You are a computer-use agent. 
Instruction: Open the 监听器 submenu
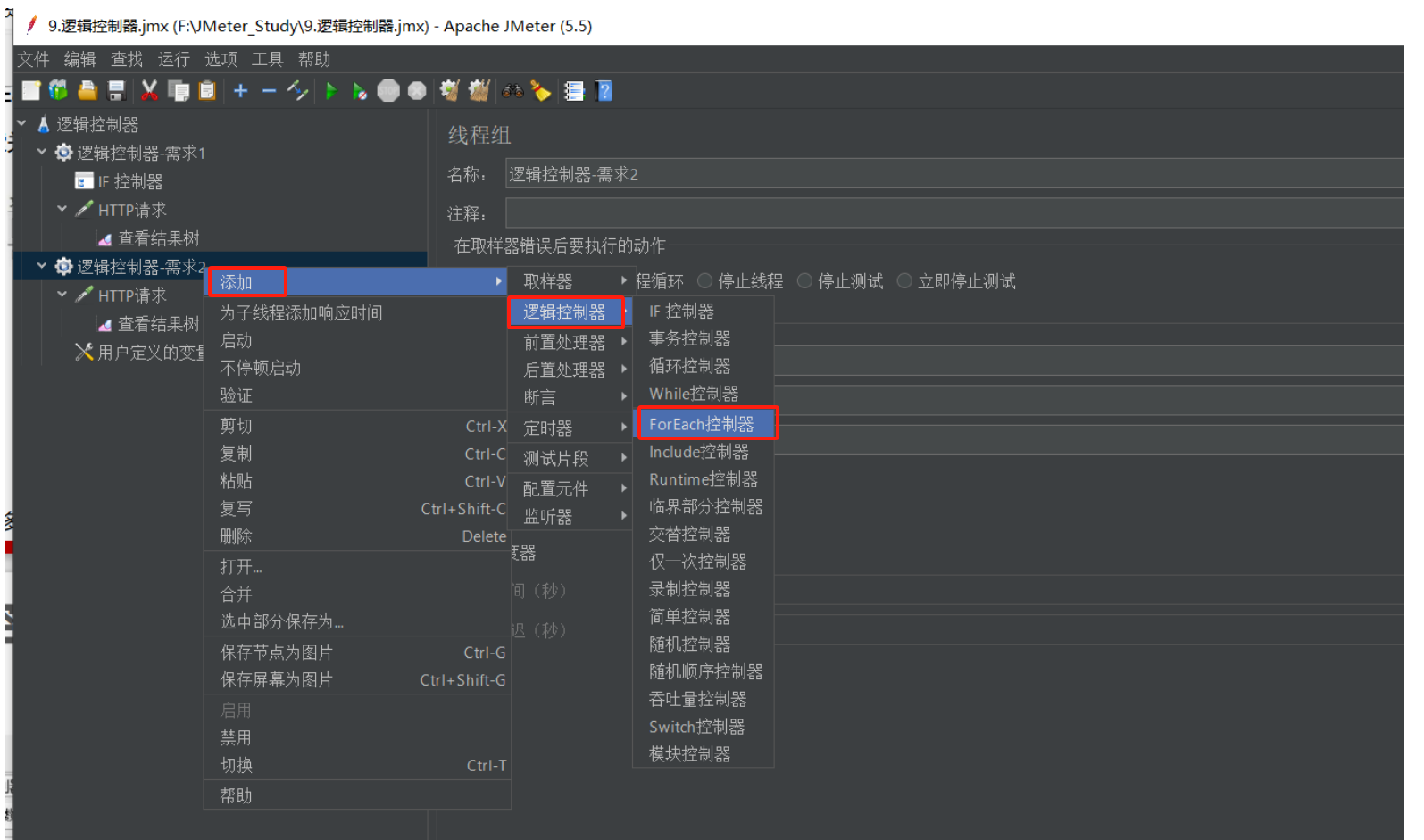(x=571, y=516)
